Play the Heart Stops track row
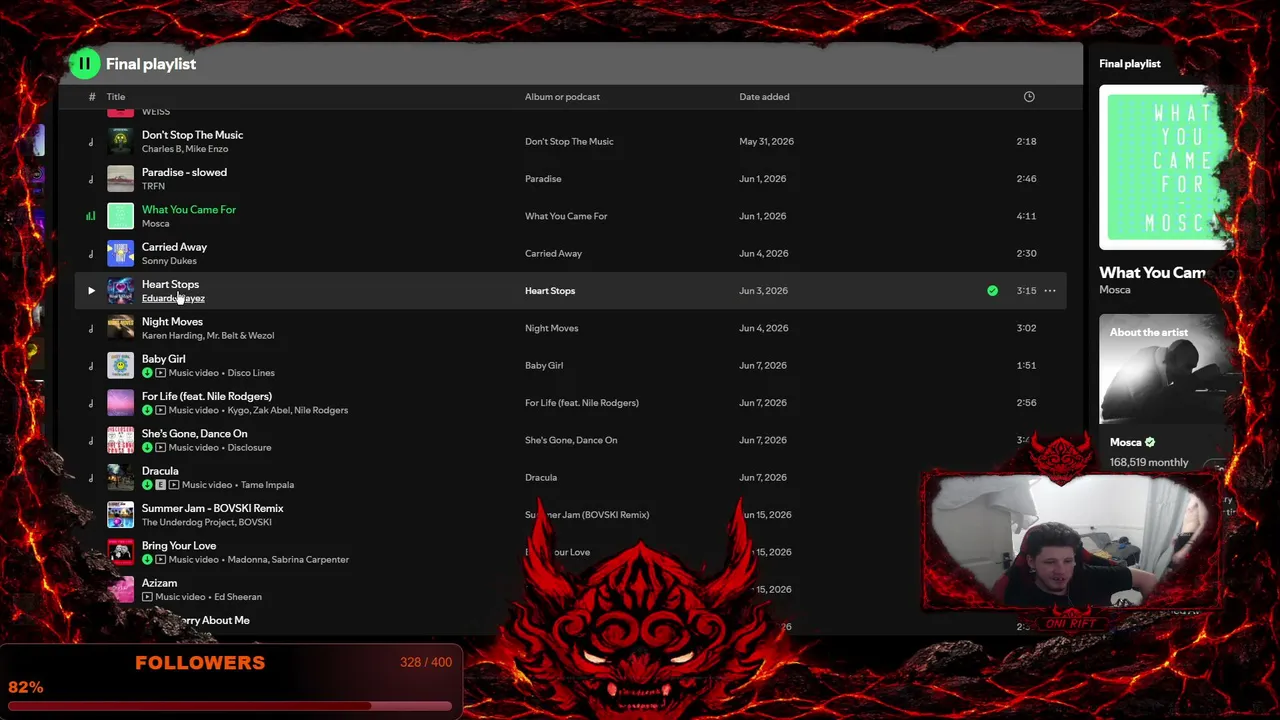The height and width of the screenshot is (720, 1280). point(91,291)
